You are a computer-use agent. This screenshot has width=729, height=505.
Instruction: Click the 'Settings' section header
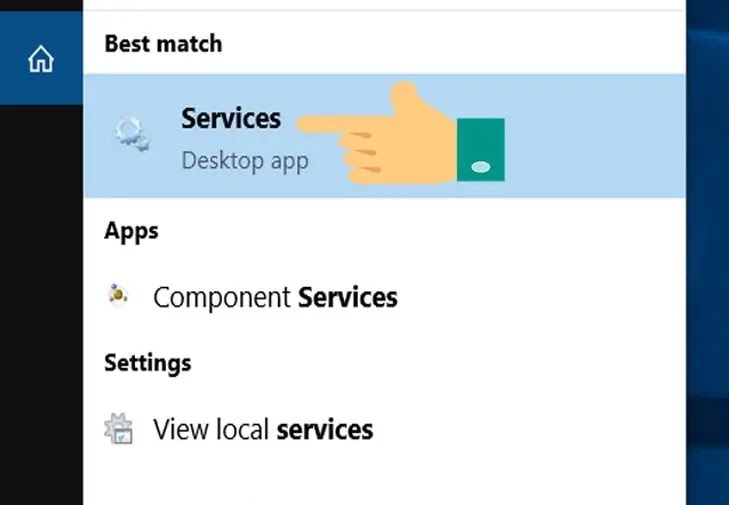point(147,363)
